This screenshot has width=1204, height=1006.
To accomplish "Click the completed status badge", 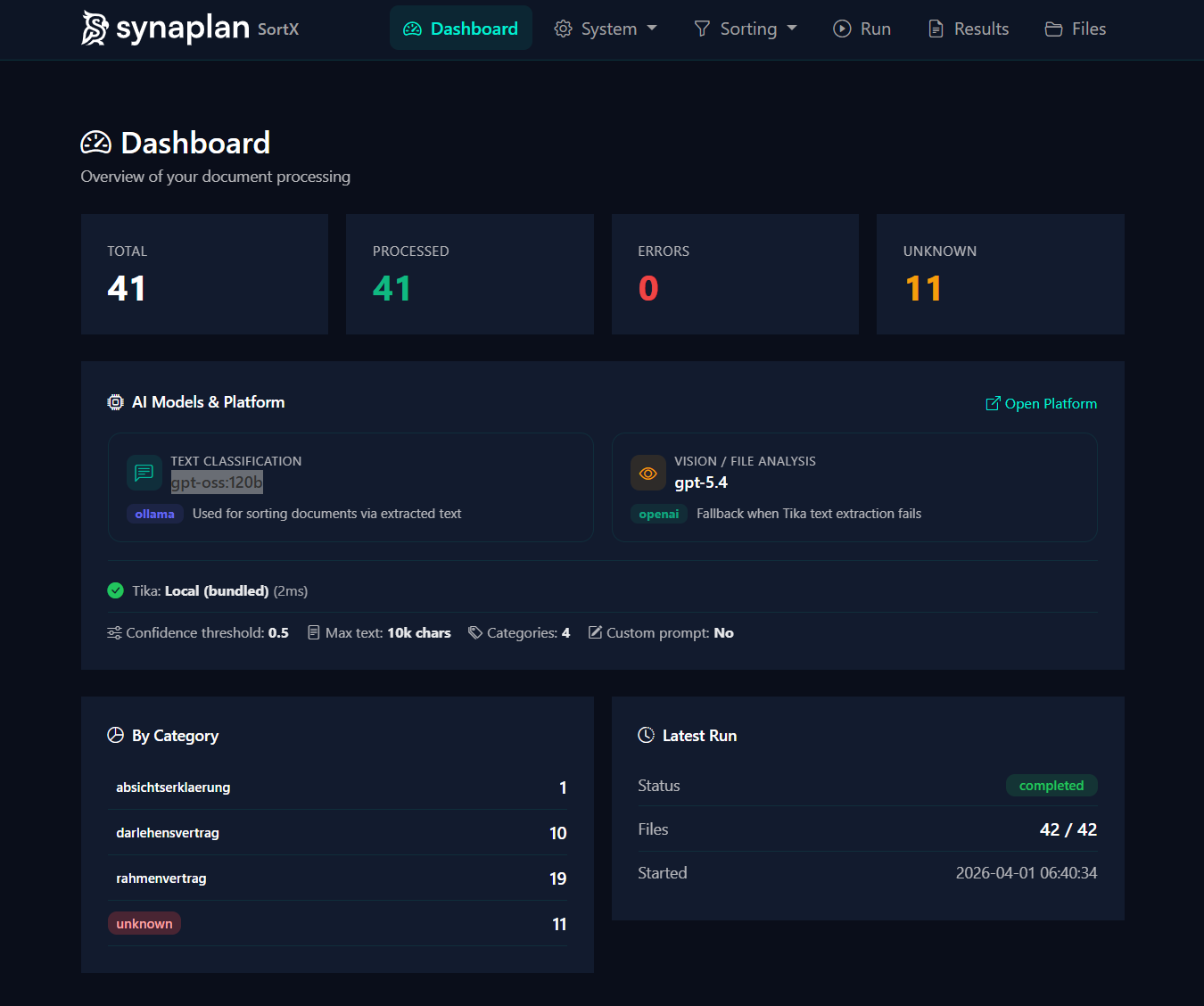I will click(1051, 785).
